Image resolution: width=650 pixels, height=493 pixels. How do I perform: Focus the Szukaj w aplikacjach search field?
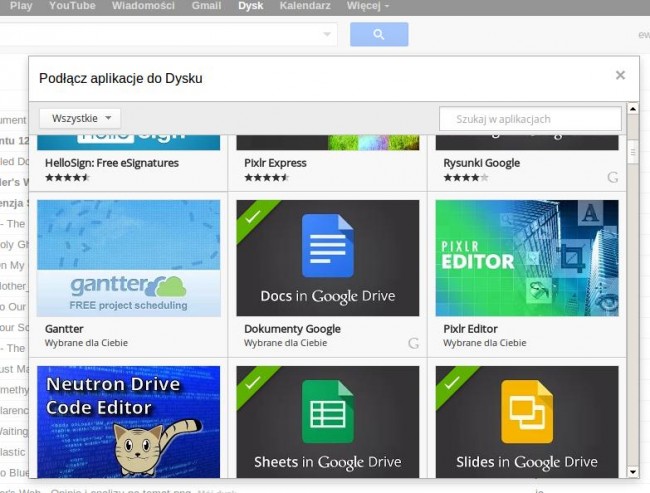coord(530,119)
